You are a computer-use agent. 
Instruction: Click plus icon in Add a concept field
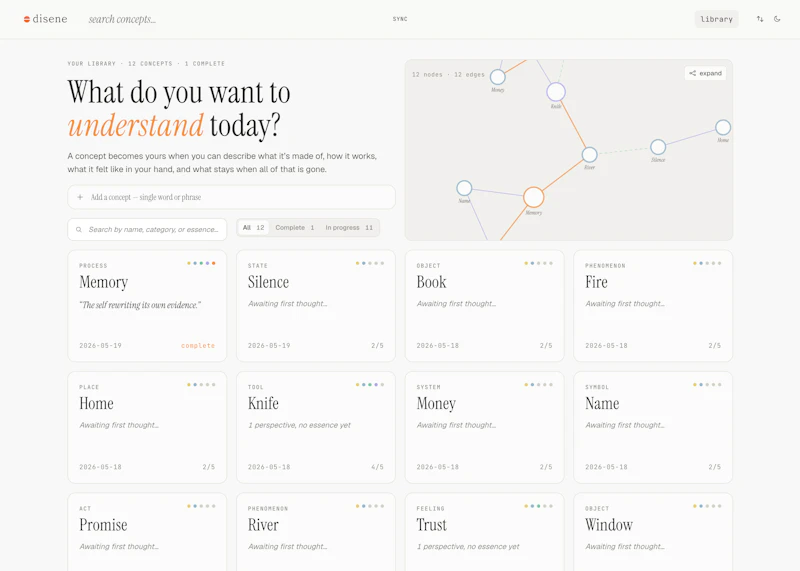pyautogui.click(x=80, y=197)
